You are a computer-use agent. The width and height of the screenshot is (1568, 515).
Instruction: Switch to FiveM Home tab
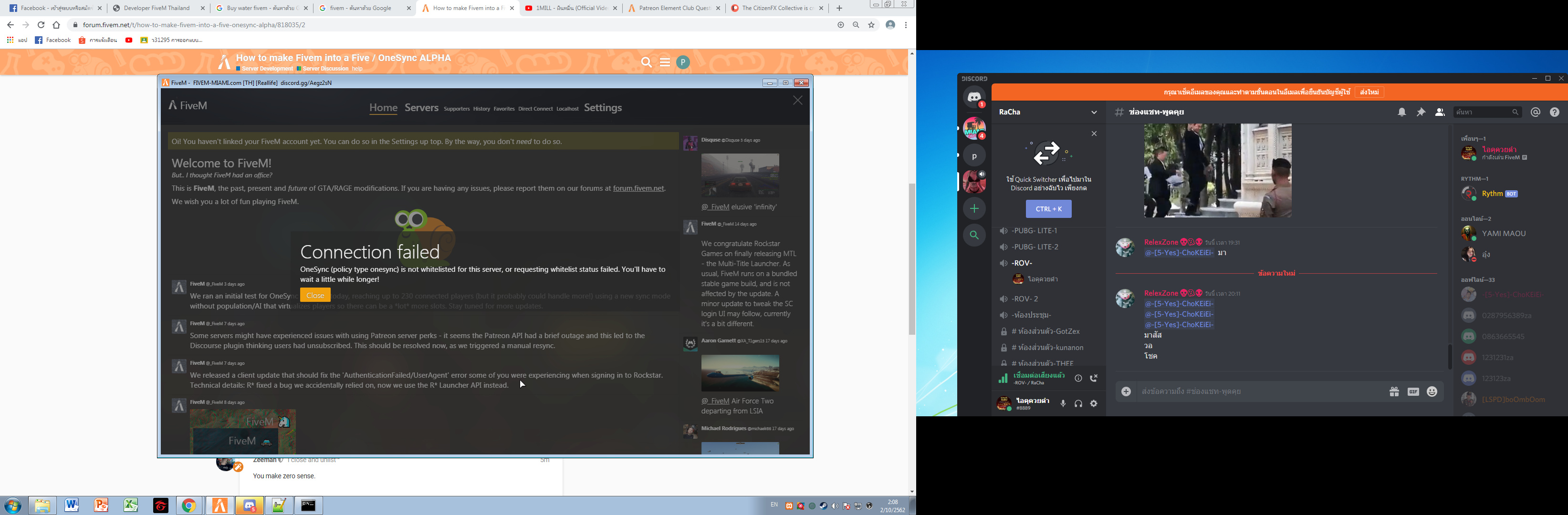point(383,108)
